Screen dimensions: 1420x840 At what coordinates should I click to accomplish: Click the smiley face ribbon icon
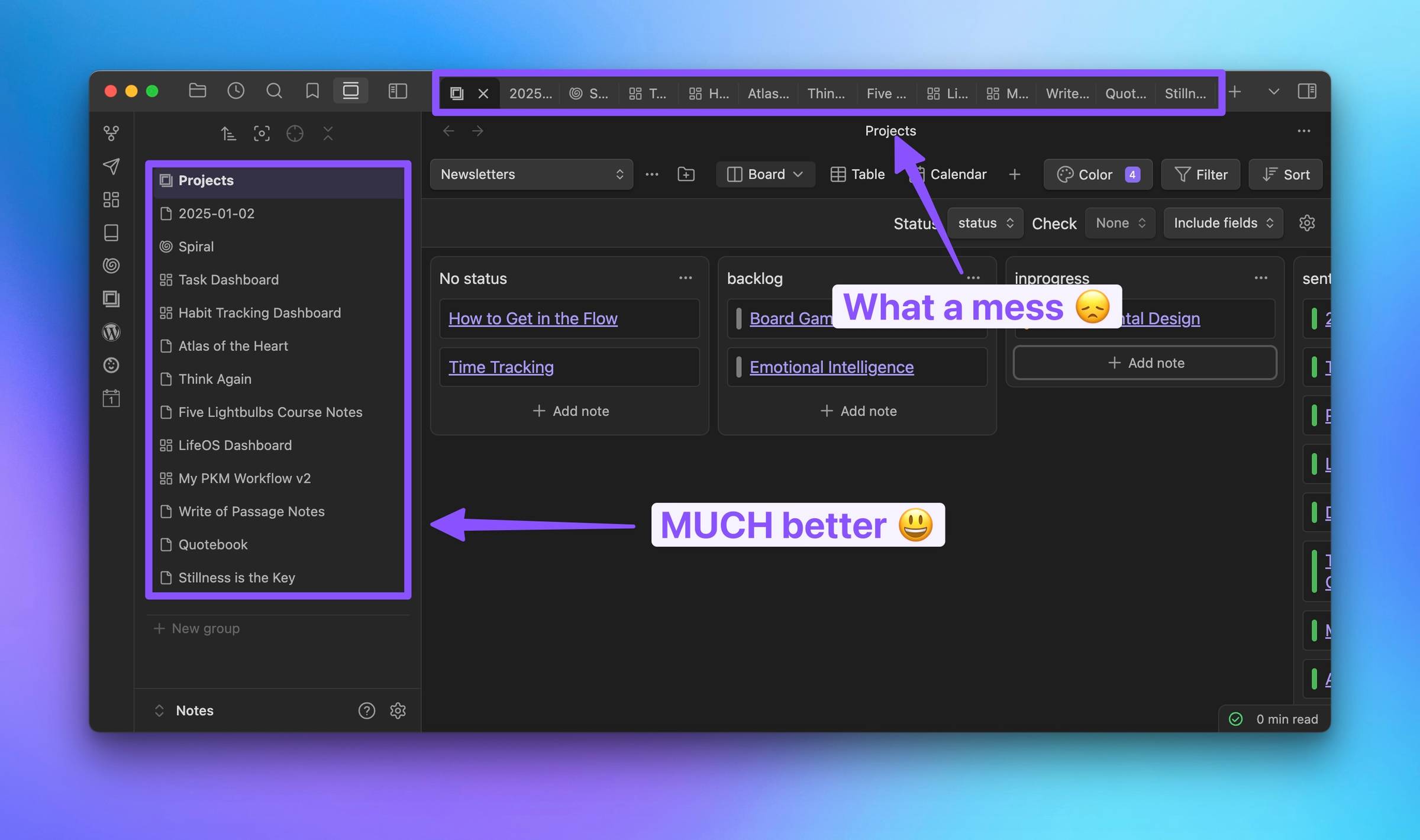[x=111, y=365]
